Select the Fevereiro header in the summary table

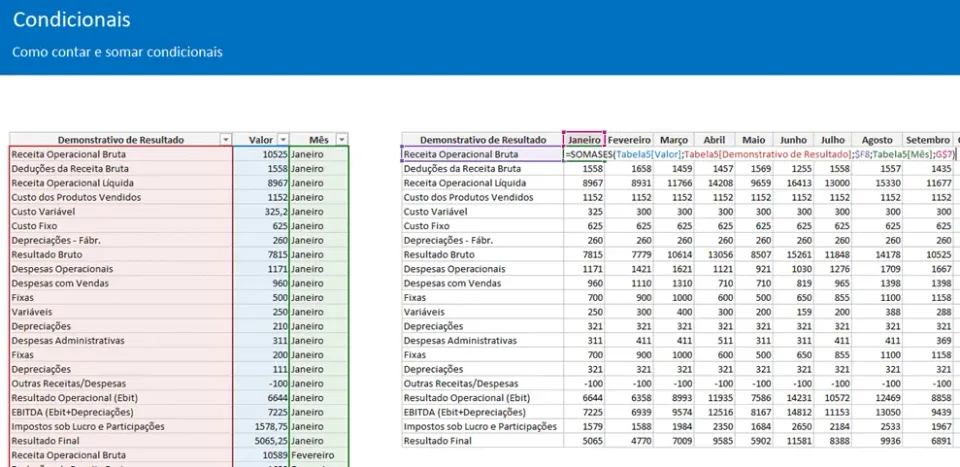629,140
